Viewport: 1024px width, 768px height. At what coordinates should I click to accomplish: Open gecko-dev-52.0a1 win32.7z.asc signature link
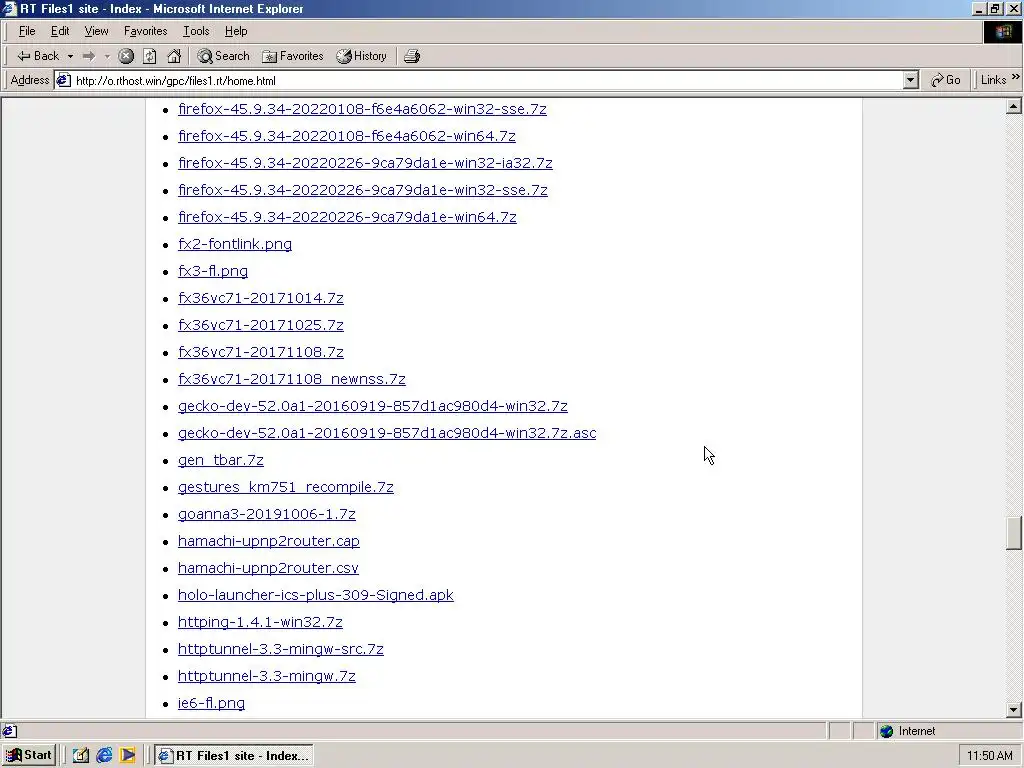click(x=387, y=433)
